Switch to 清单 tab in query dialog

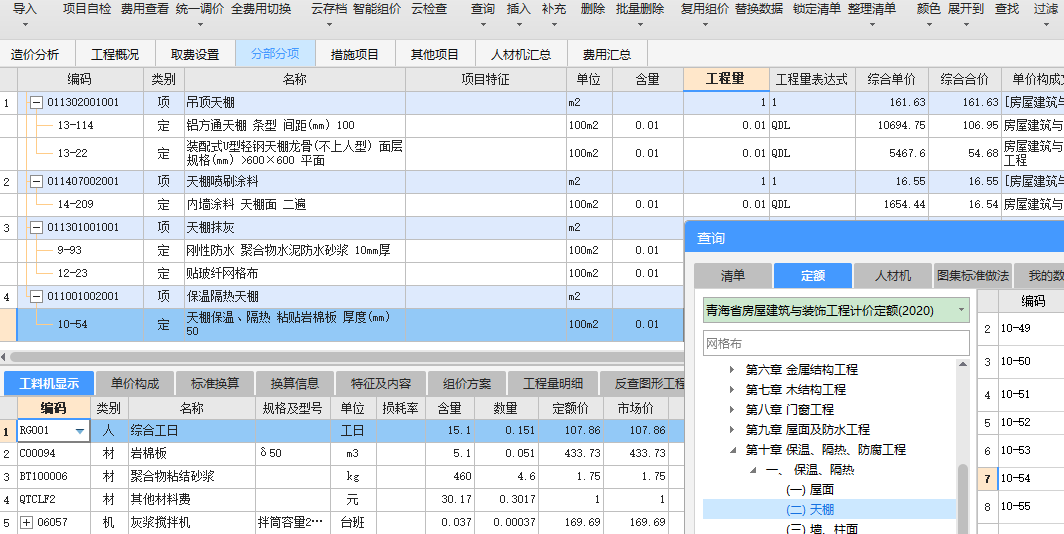pos(733,275)
